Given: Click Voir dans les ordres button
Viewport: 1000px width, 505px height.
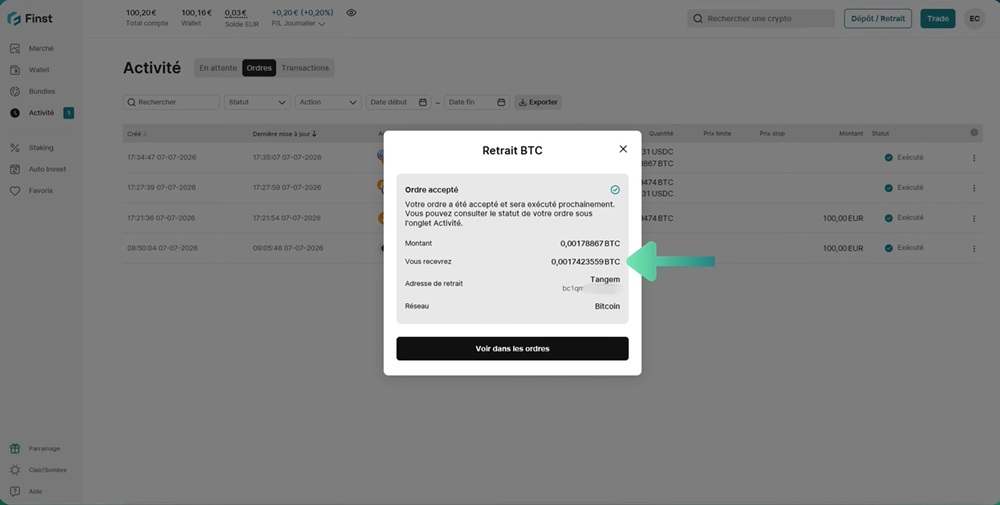Looking at the screenshot, I should coord(512,349).
